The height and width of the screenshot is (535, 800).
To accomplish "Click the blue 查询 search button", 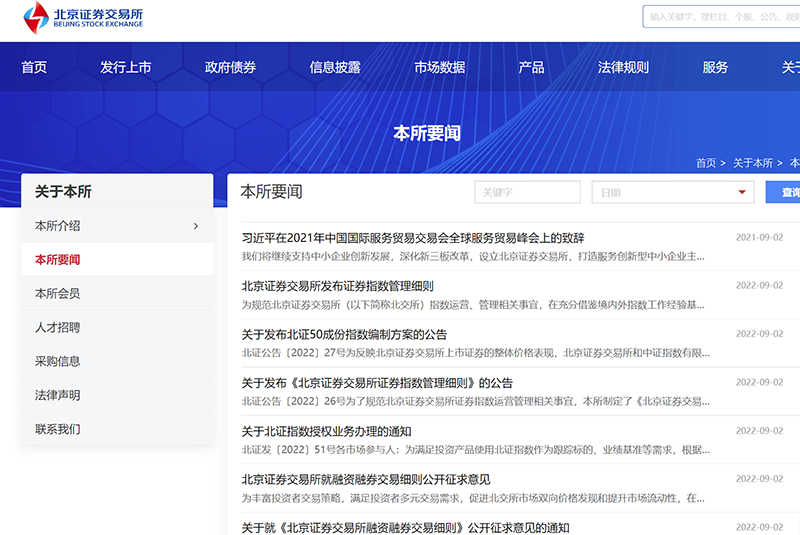I will tap(783, 192).
